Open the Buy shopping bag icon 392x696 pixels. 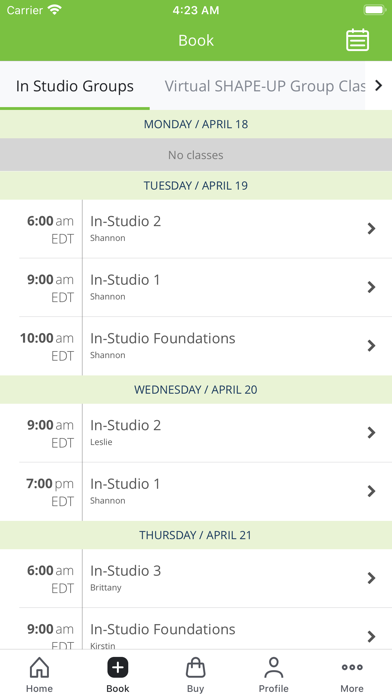[195, 667]
